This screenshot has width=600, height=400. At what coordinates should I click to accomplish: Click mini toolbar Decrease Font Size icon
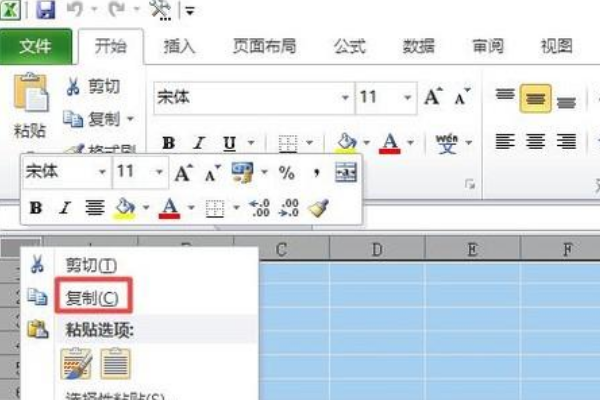[x=212, y=173]
